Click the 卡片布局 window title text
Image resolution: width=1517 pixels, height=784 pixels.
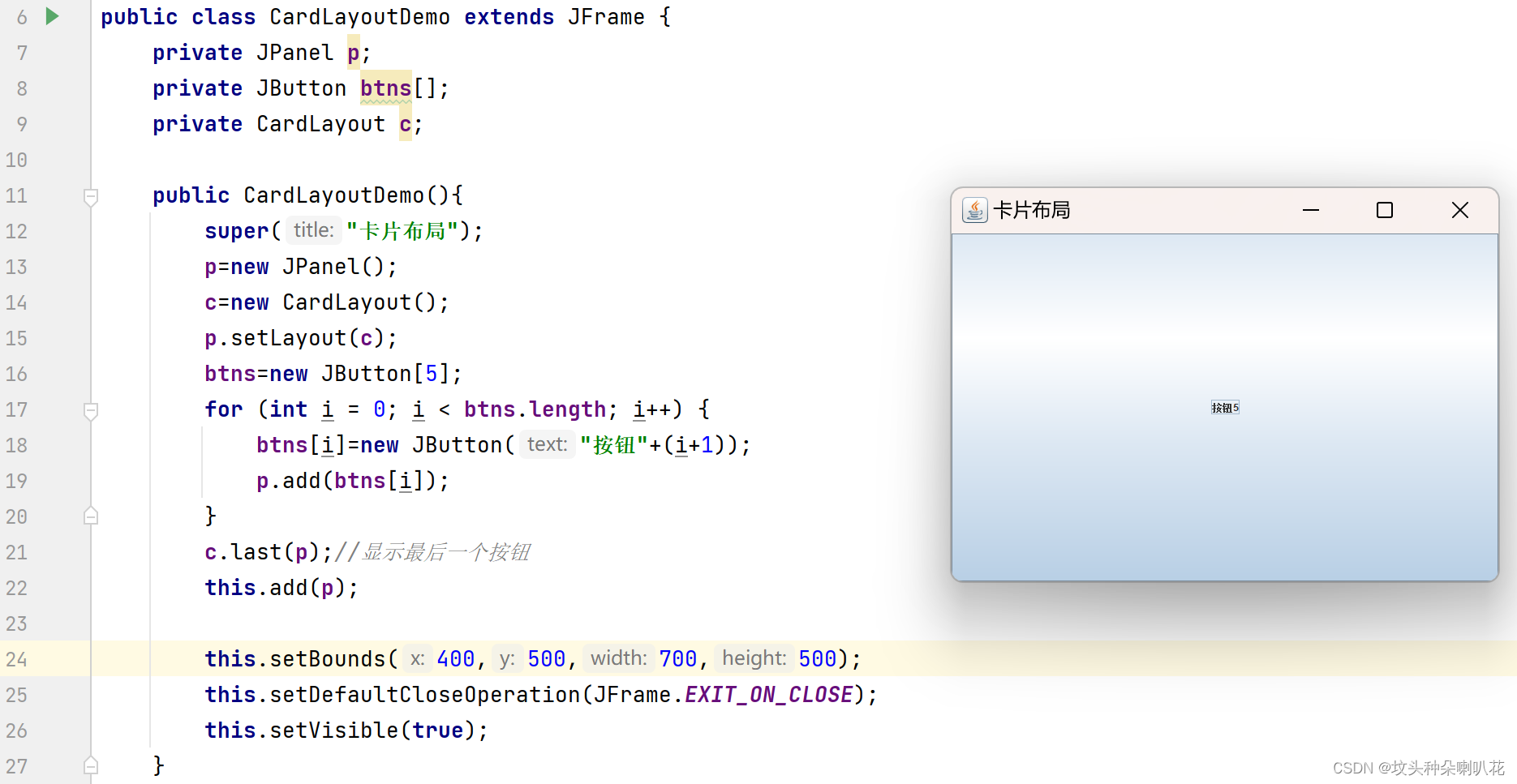(1032, 211)
